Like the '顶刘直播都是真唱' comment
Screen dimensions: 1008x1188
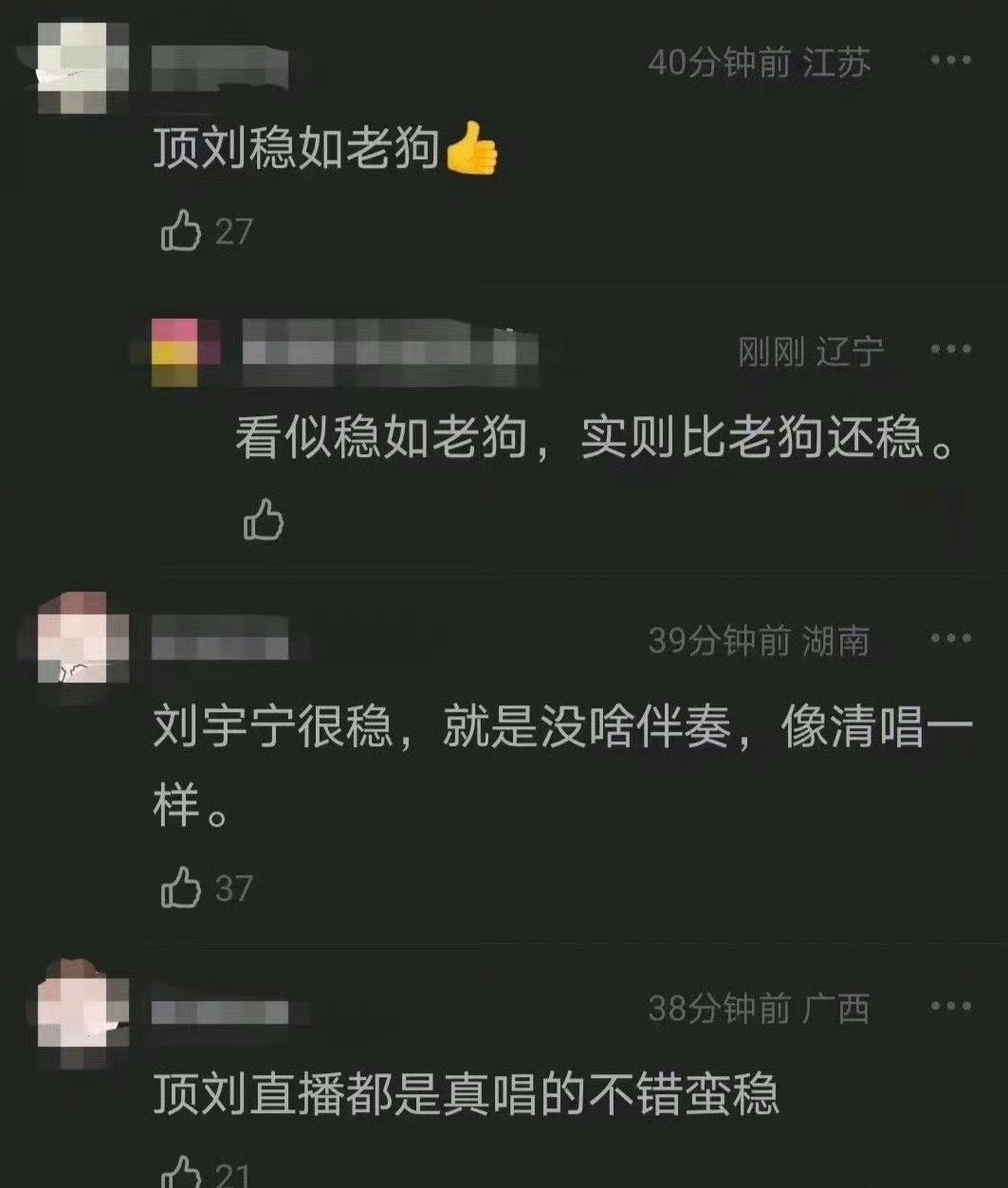(181, 1172)
